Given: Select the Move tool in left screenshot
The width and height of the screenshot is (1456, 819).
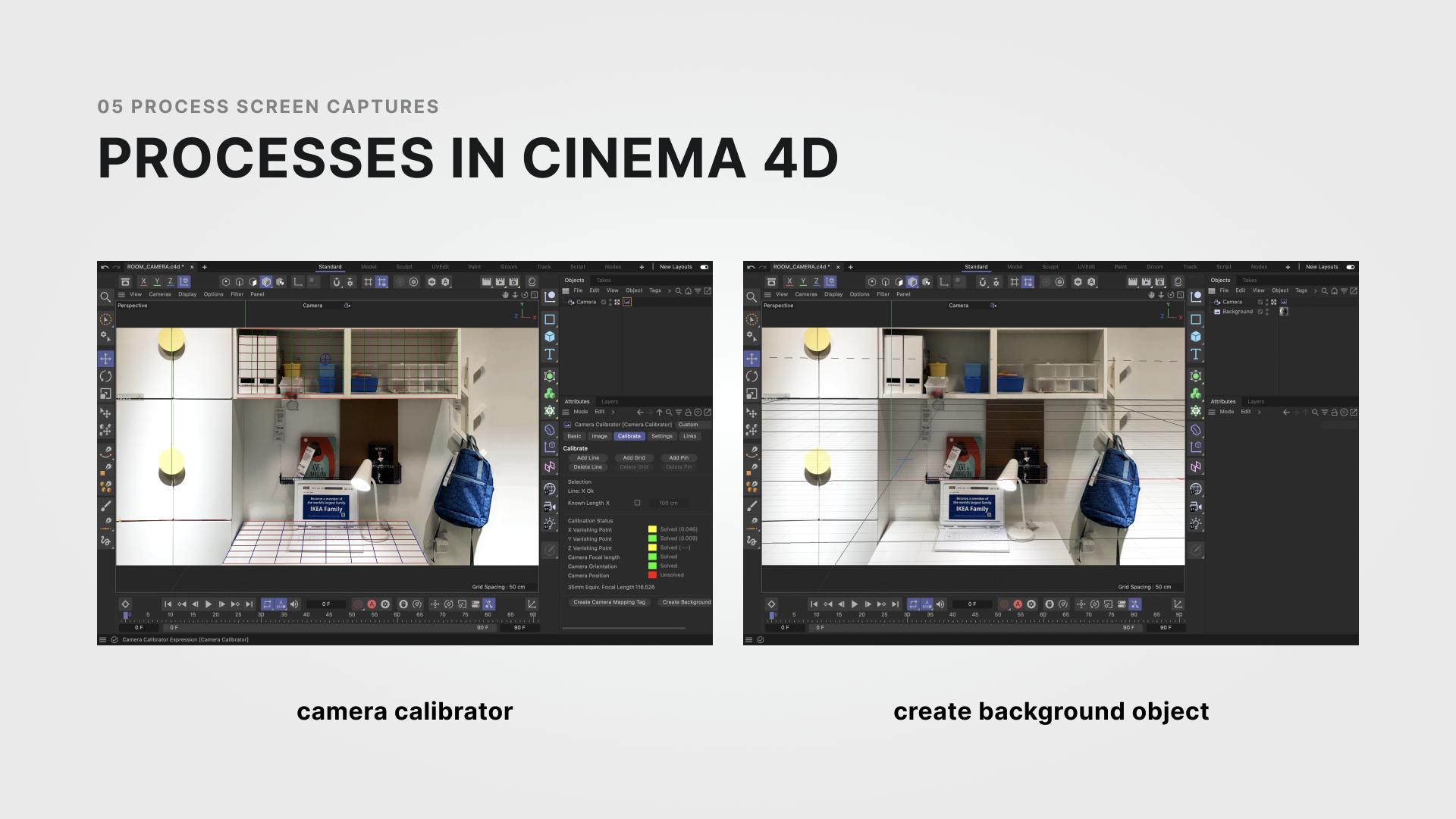Looking at the screenshot, I should (x=105, y=358).
